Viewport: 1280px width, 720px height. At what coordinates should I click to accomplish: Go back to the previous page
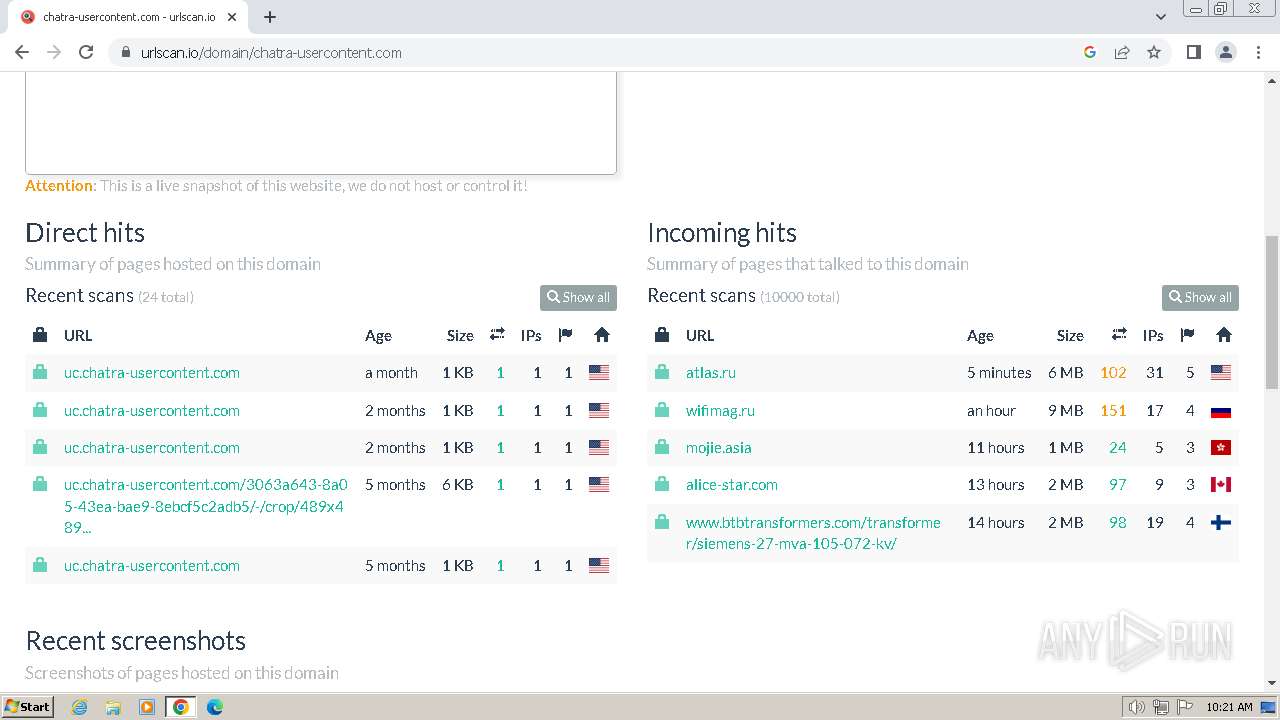[22, 52]
